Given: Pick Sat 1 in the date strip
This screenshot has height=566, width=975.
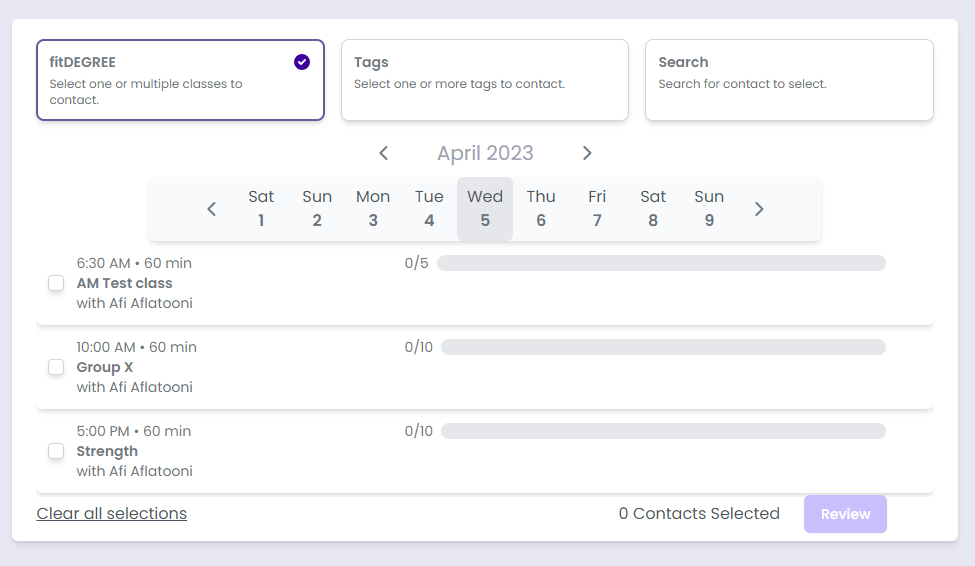Looking at the screenshot, I should pyautogui.click(x=261, y=208).
